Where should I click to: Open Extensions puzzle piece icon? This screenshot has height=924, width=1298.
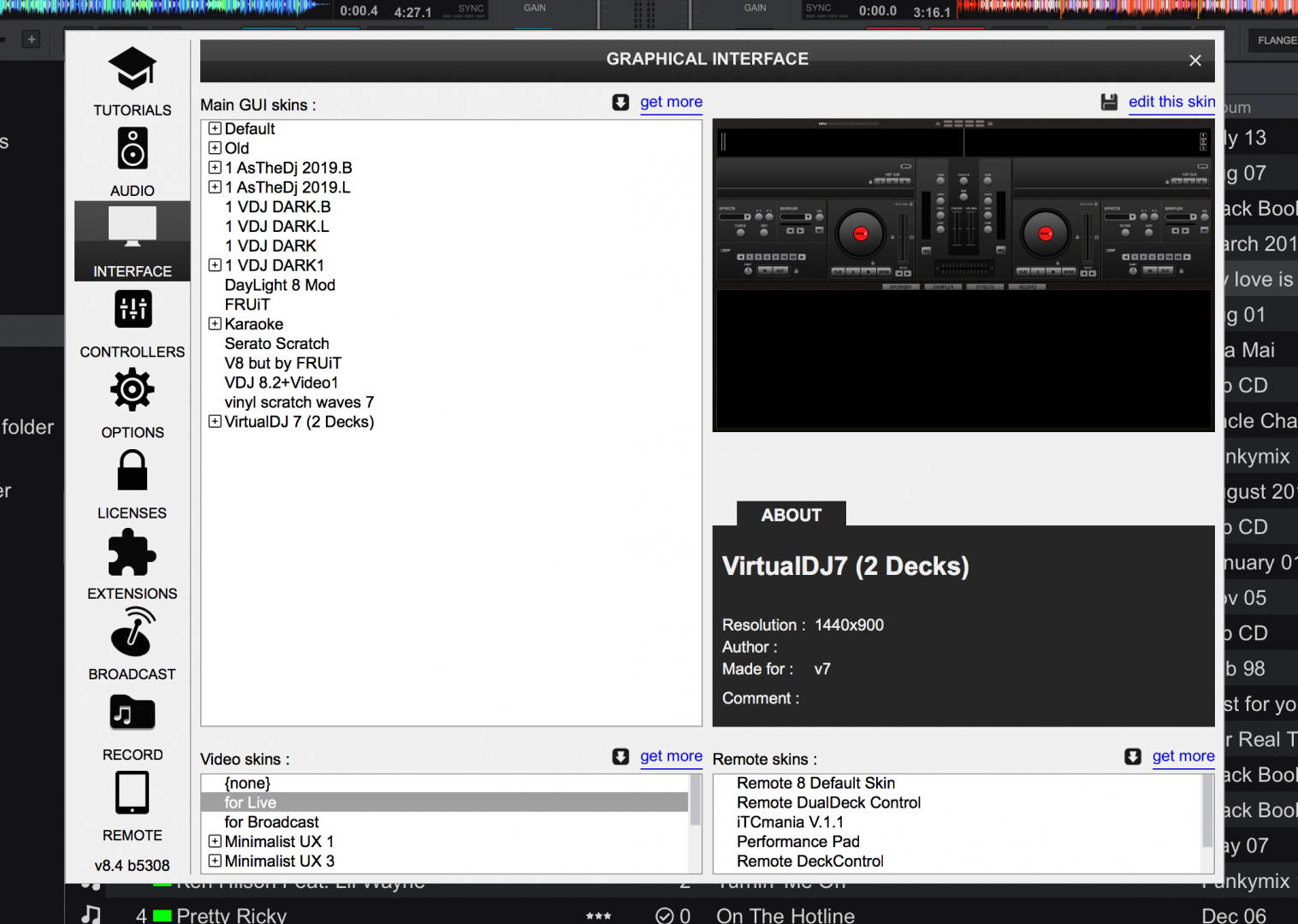(x=133, y=552)
